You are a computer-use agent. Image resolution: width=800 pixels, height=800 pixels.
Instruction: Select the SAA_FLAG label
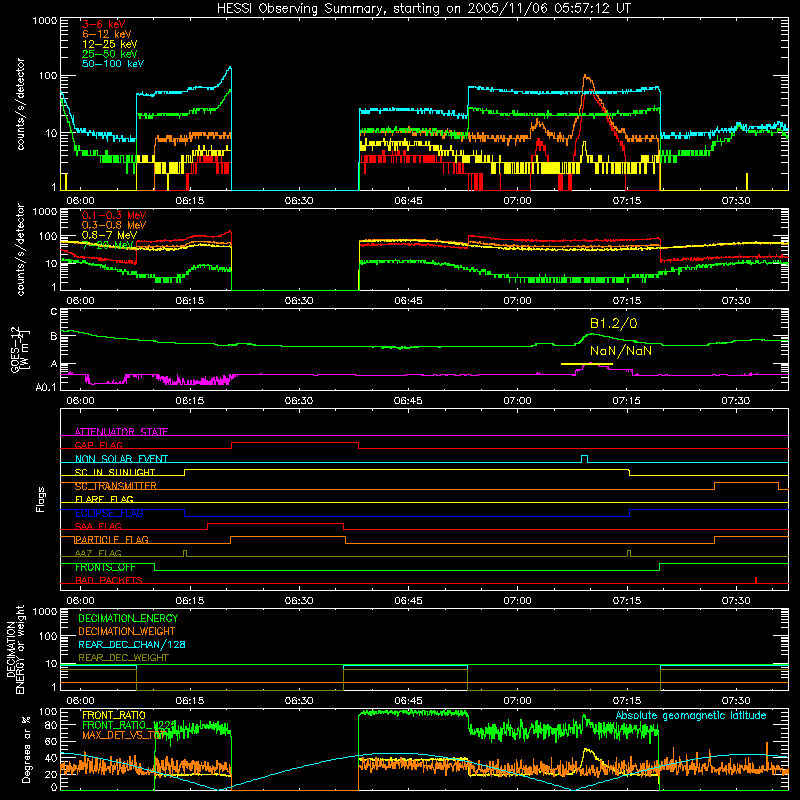click(98, 526)
